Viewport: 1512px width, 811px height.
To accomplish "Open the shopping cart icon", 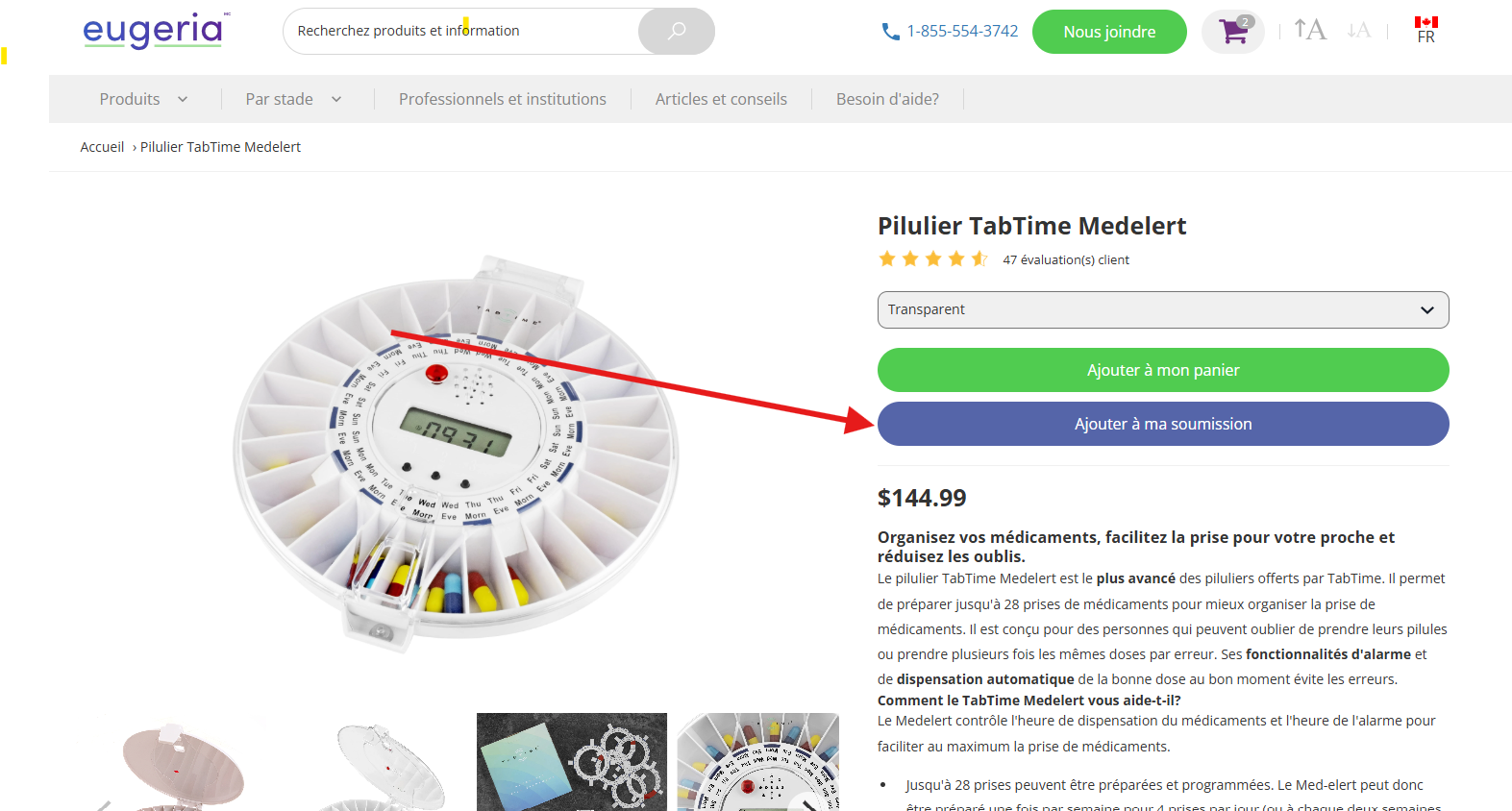I will tap(1233, 32).
